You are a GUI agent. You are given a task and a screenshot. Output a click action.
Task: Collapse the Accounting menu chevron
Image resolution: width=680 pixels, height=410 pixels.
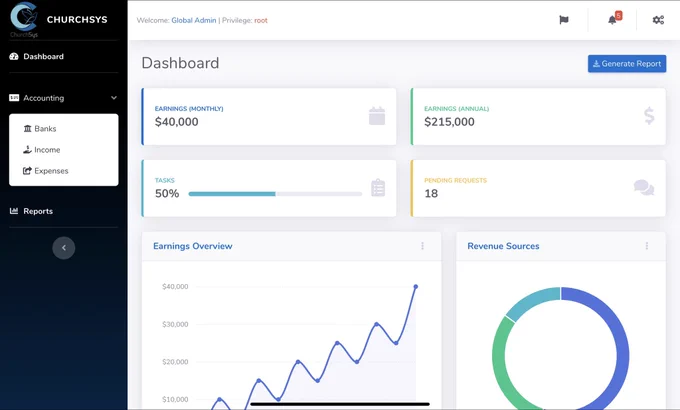(114, 98)
